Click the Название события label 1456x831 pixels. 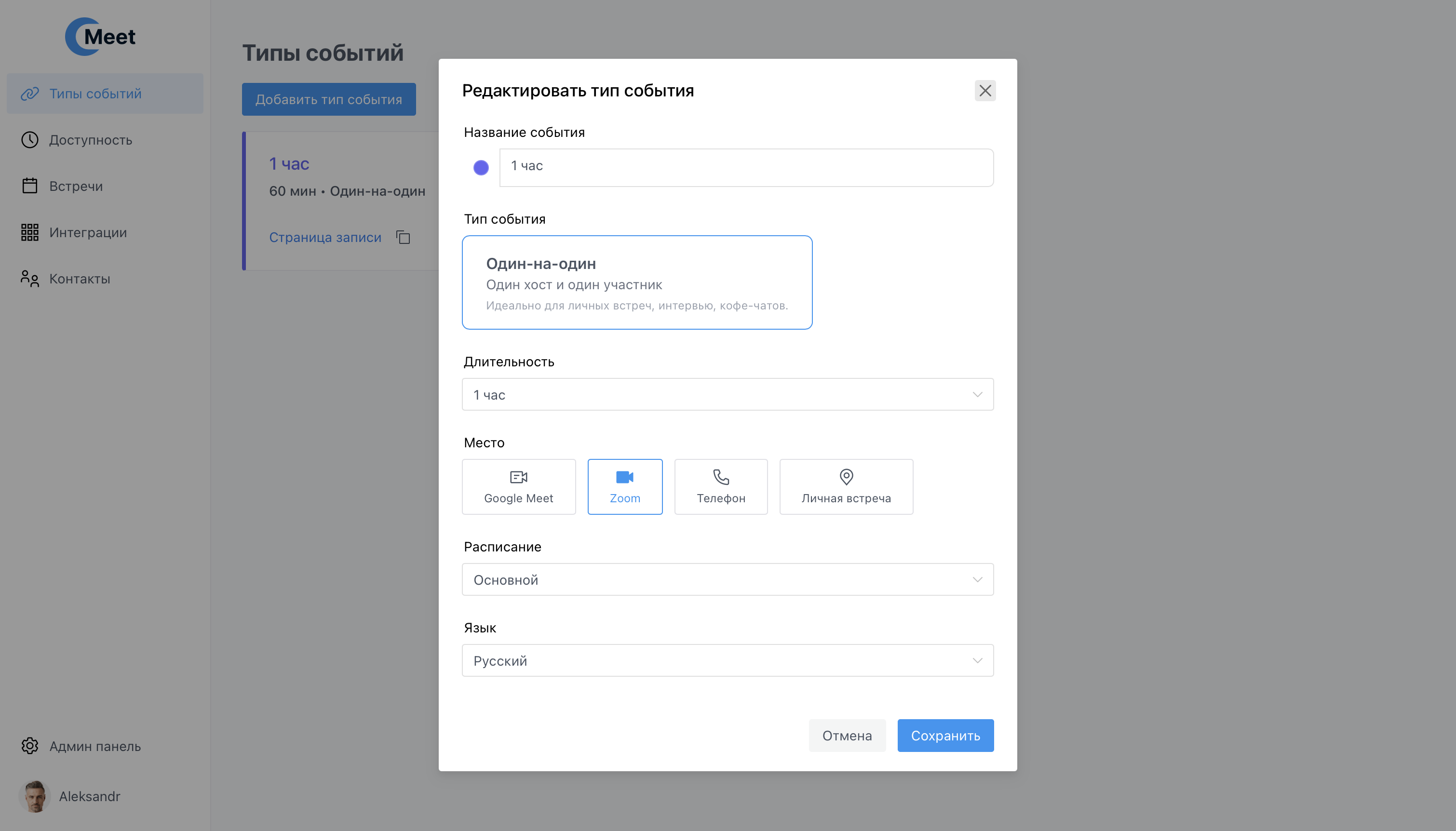[524, 133]
